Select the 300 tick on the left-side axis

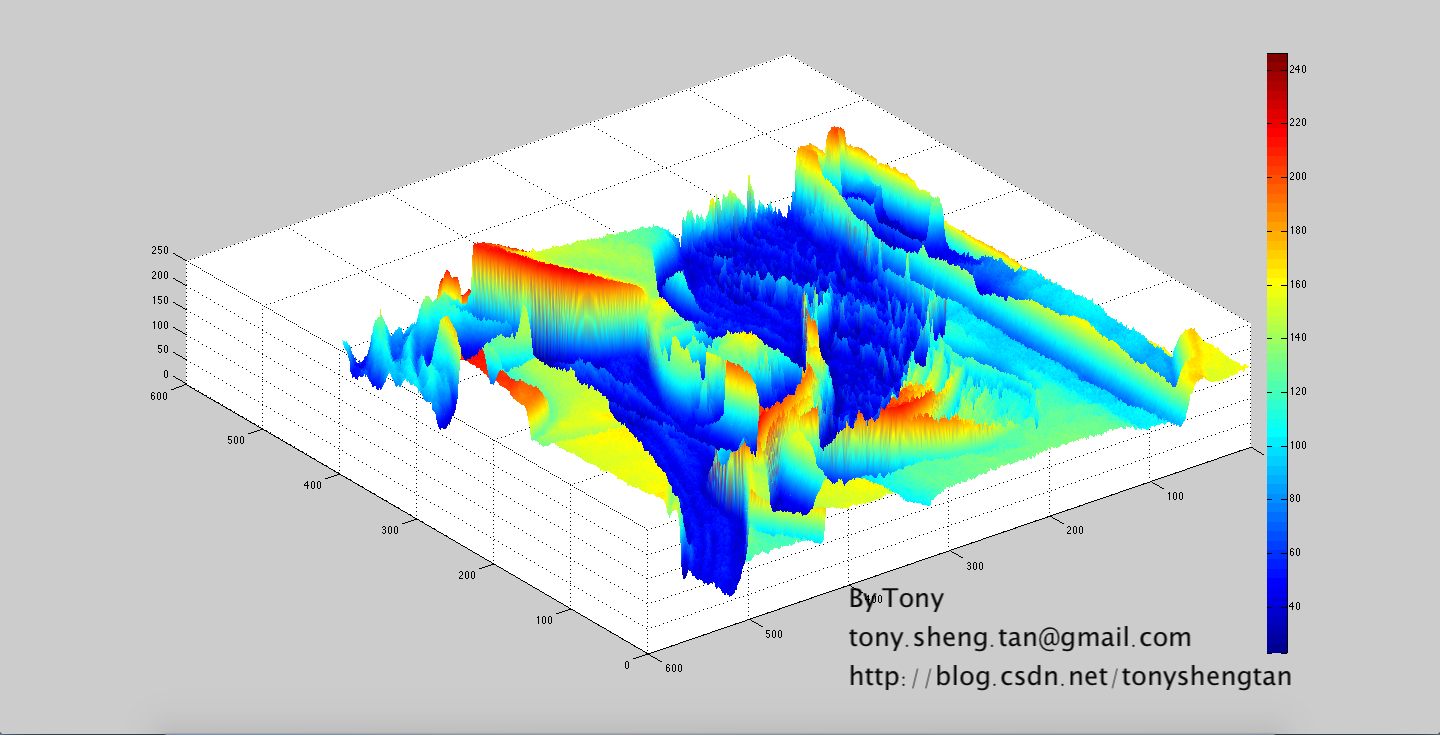pos(390,529)
